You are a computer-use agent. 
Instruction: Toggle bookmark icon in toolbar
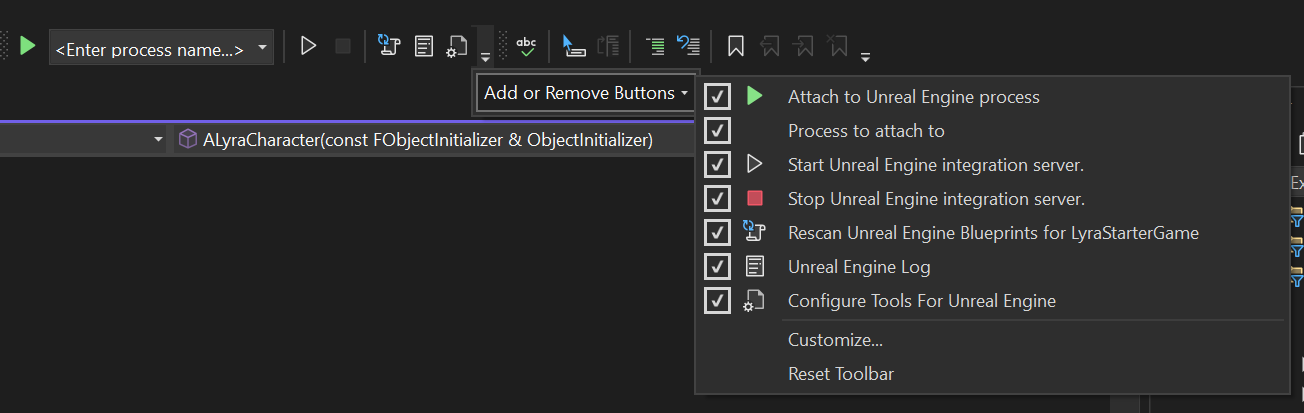735,46
